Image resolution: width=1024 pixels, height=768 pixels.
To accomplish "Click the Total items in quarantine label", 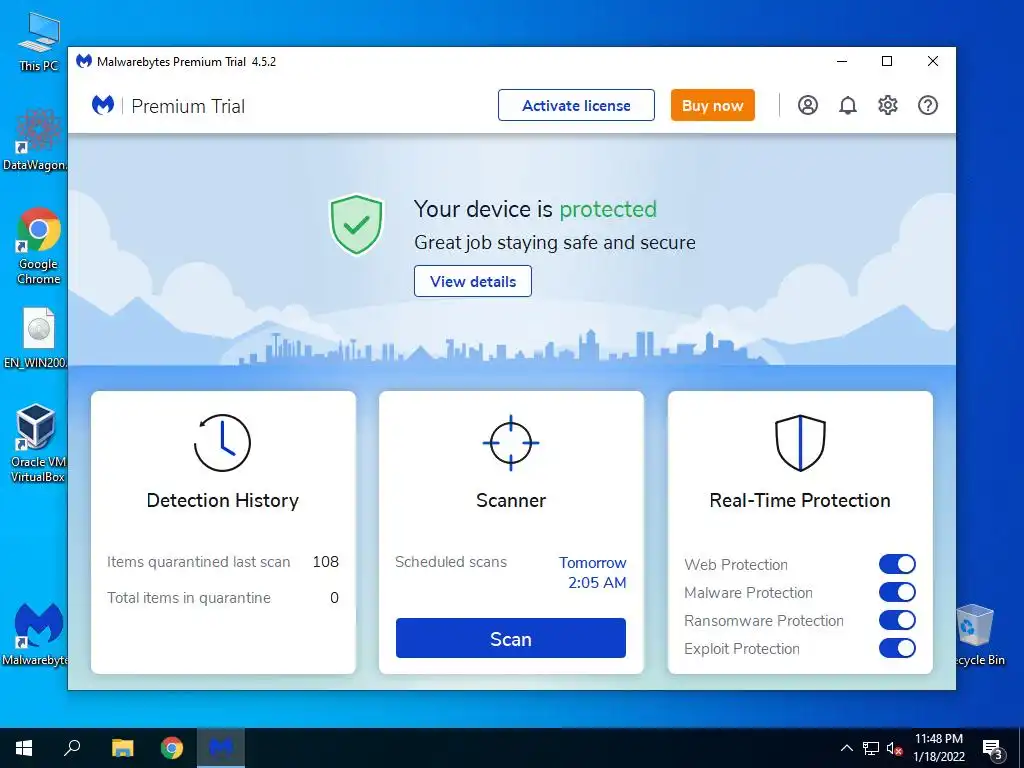I will point(189,598).
